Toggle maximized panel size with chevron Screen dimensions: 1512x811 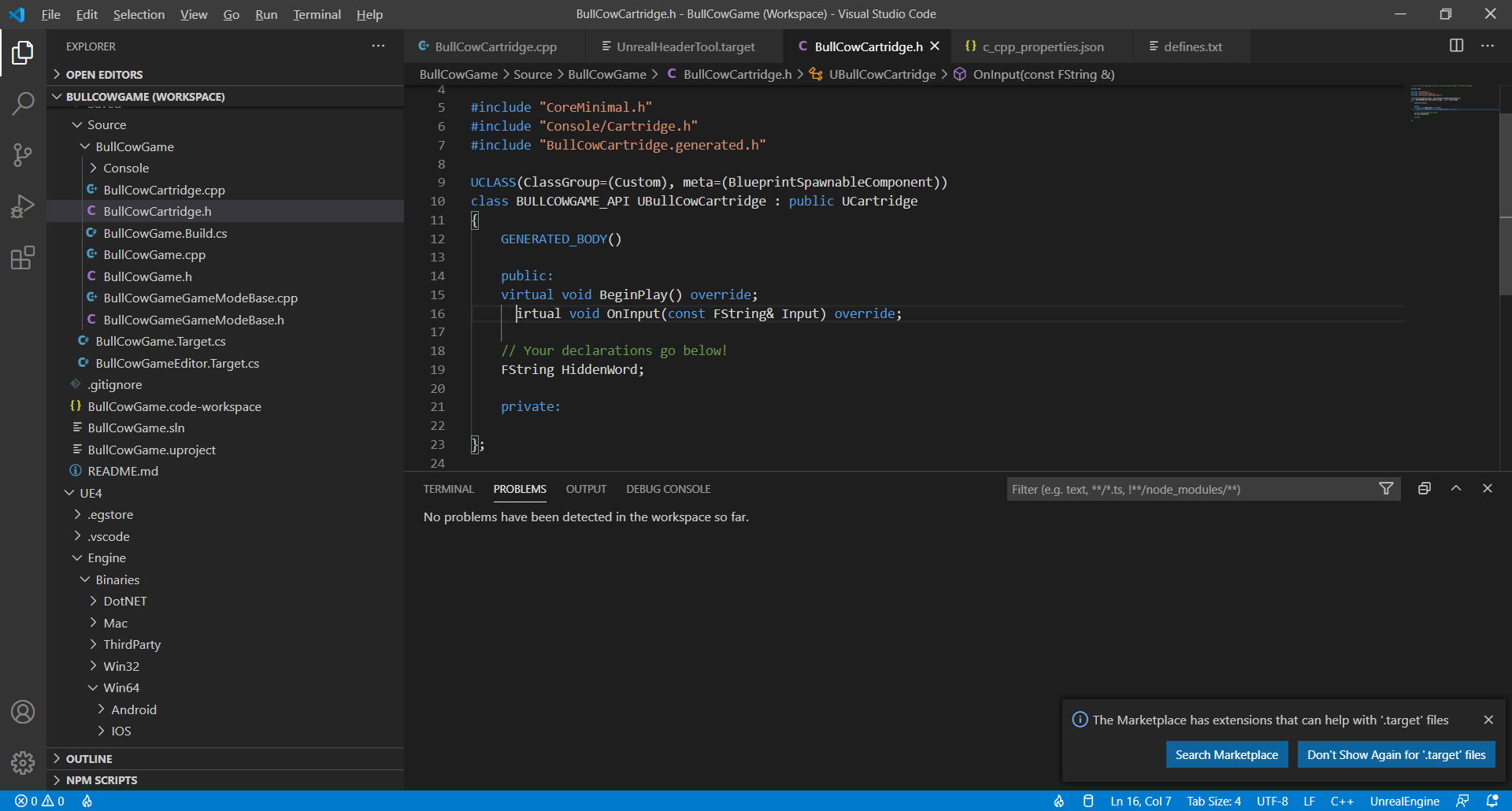[x=1456, y=488]
